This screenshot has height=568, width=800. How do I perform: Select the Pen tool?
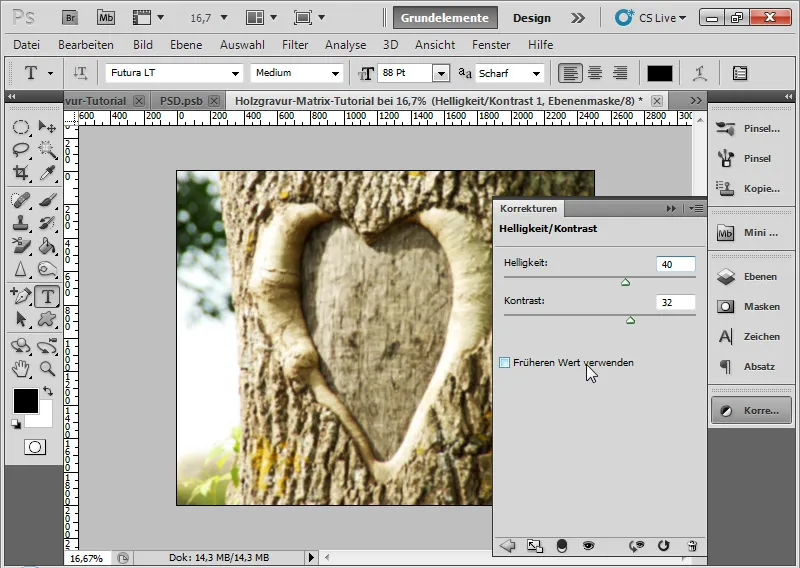pos(20,296)
